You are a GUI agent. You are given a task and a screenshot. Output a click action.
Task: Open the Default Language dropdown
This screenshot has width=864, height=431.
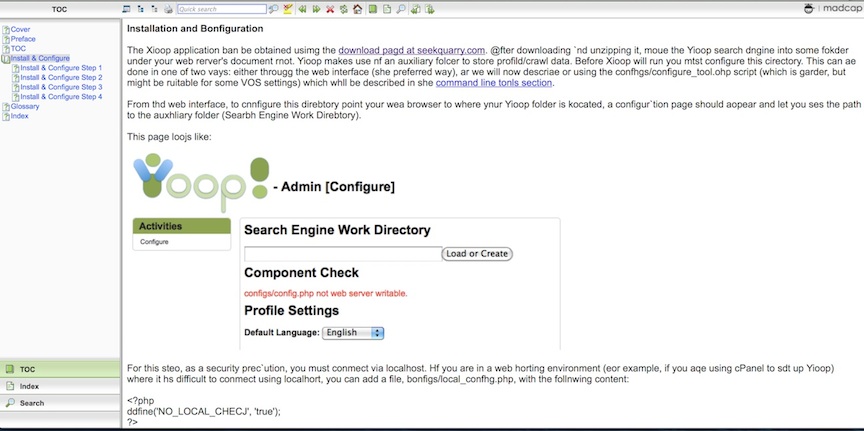(353, 332)
